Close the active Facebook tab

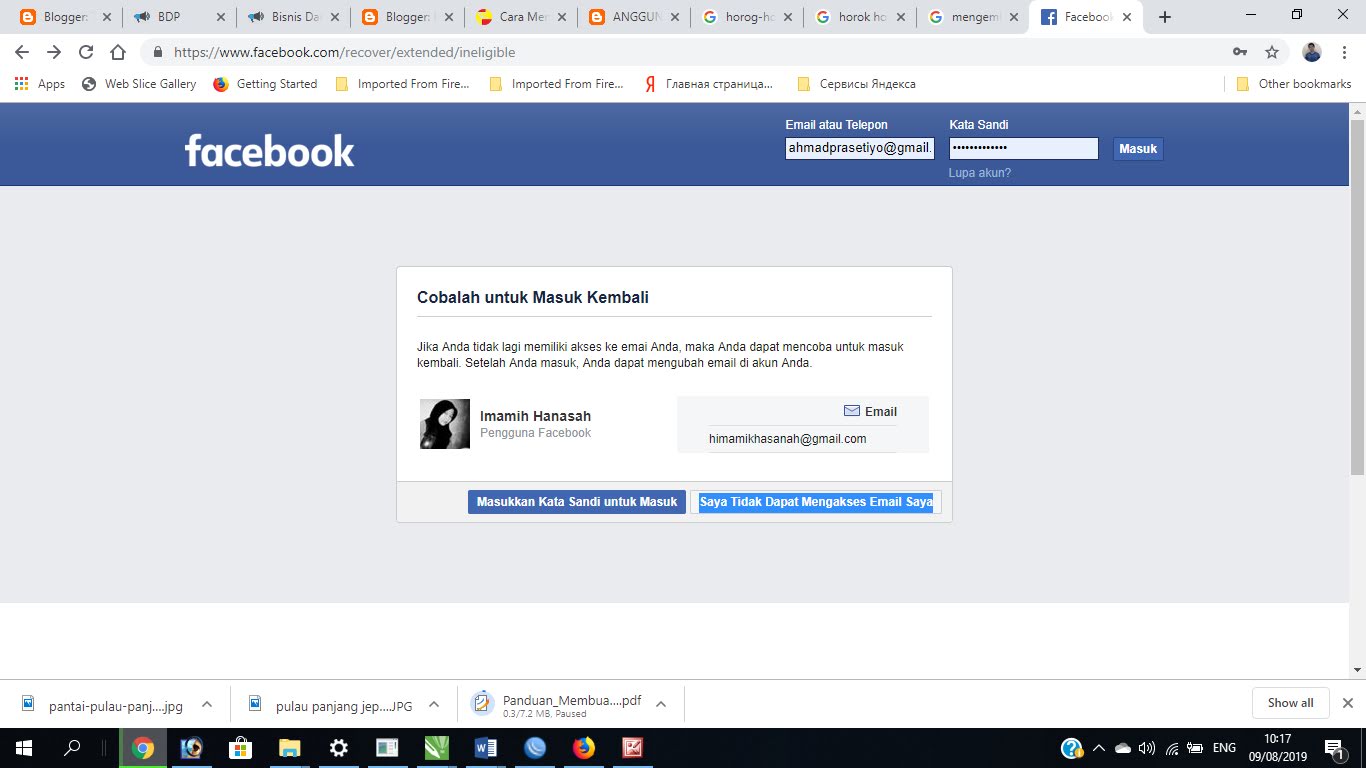[1127, 17]
